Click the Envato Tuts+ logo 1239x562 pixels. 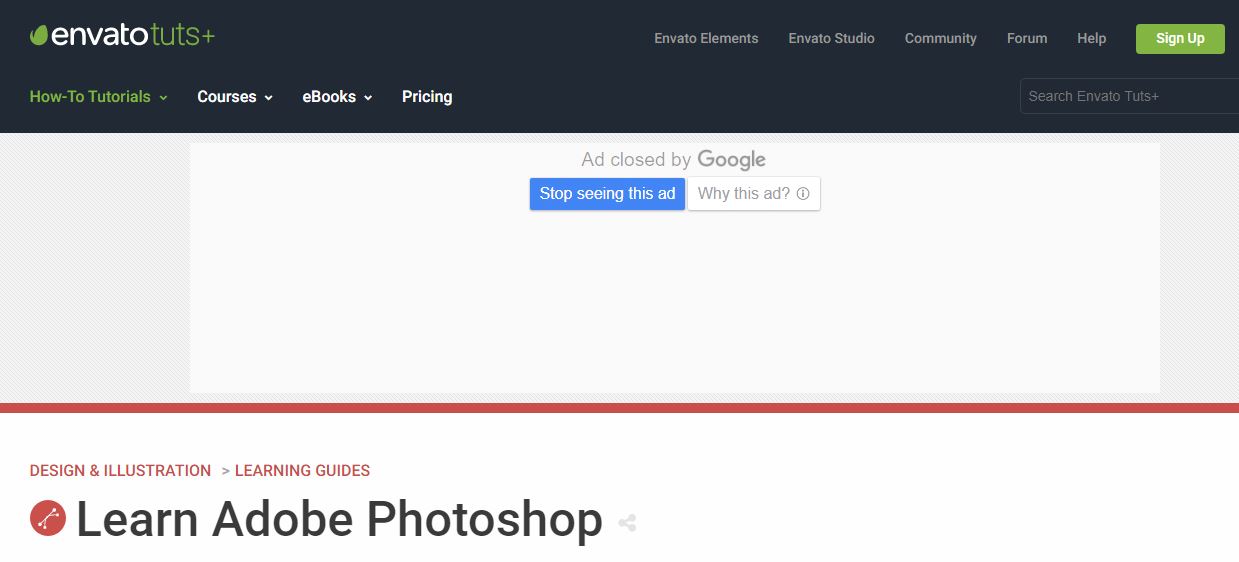point(122,36)
